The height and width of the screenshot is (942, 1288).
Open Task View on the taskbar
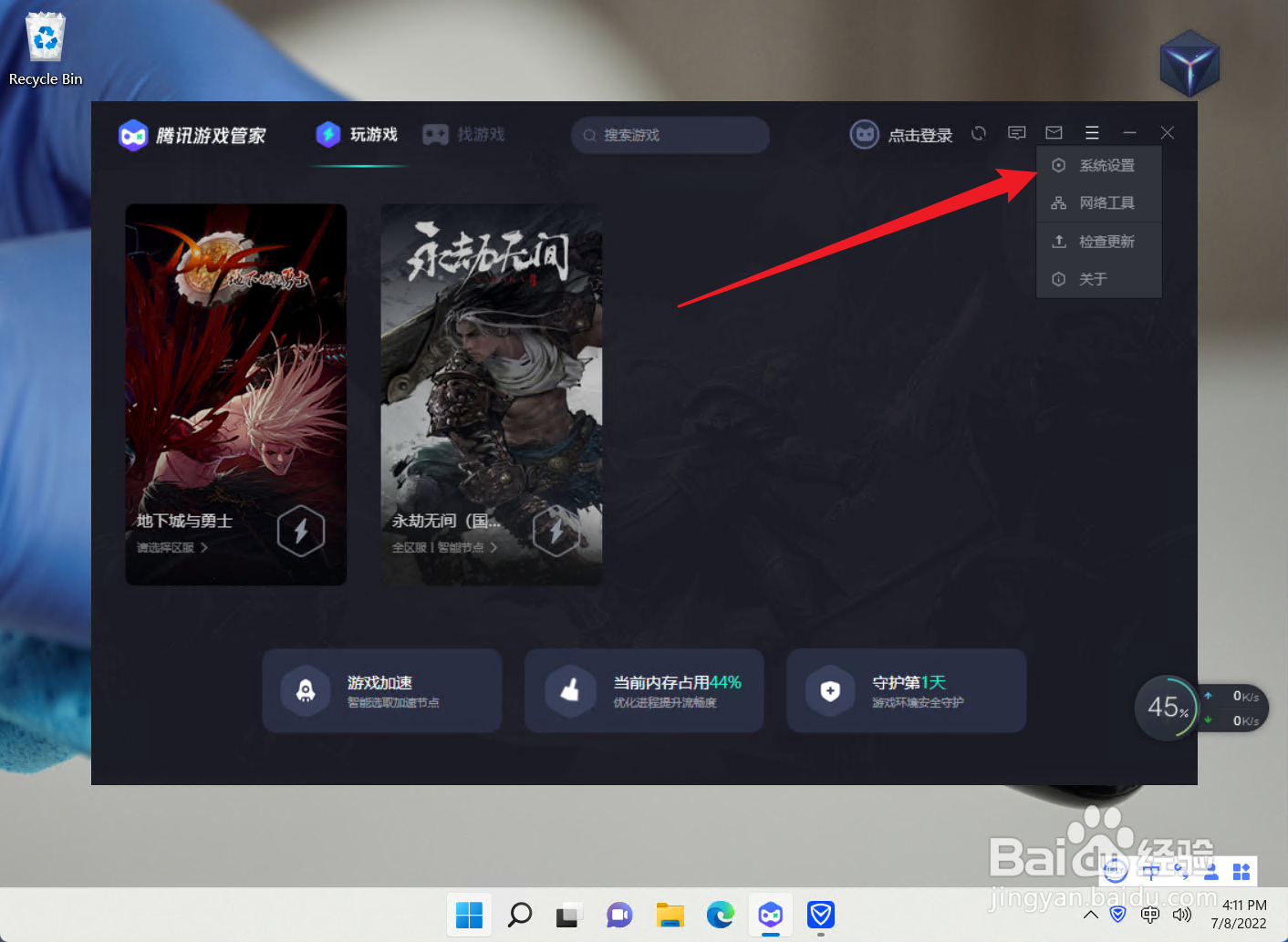click(569, 915)
